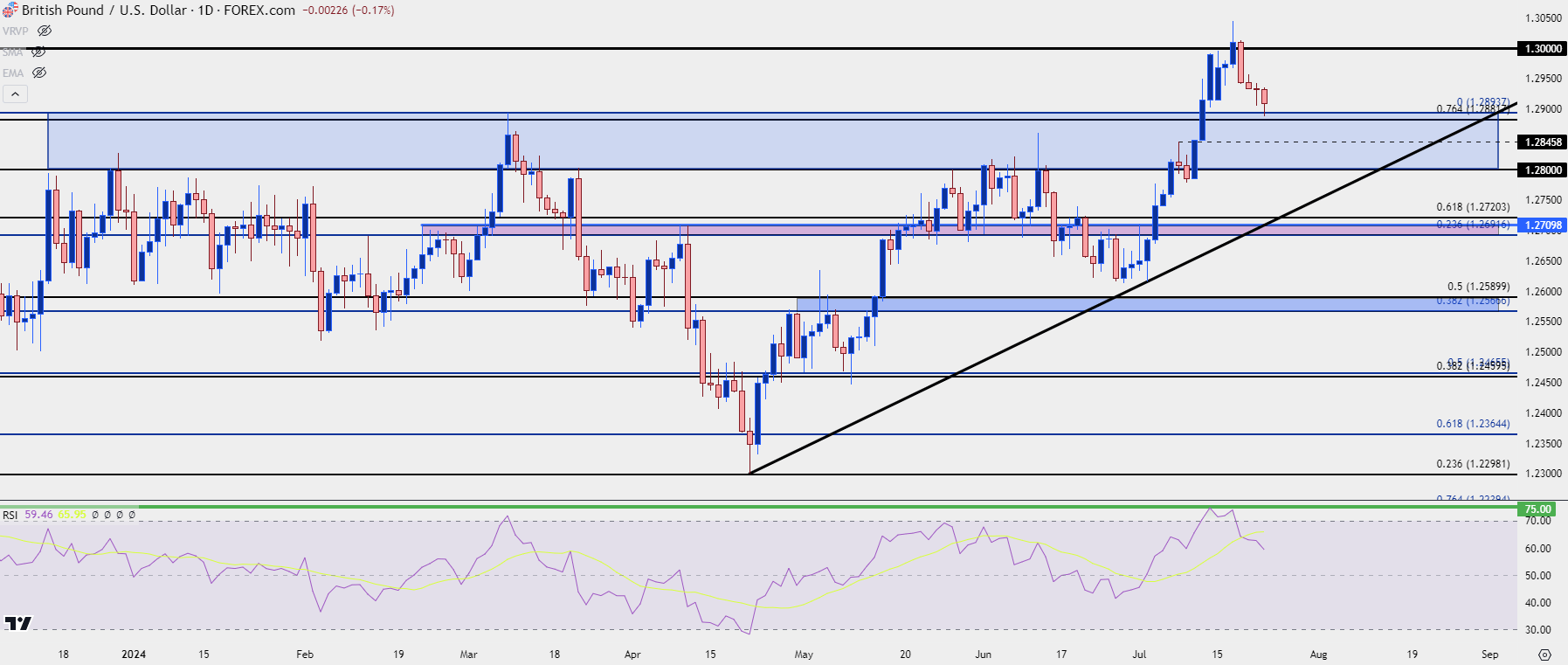Click the RSI moving average value 65.95
1568x665 pixels.
pyautogui.click(x=73, y=515)
